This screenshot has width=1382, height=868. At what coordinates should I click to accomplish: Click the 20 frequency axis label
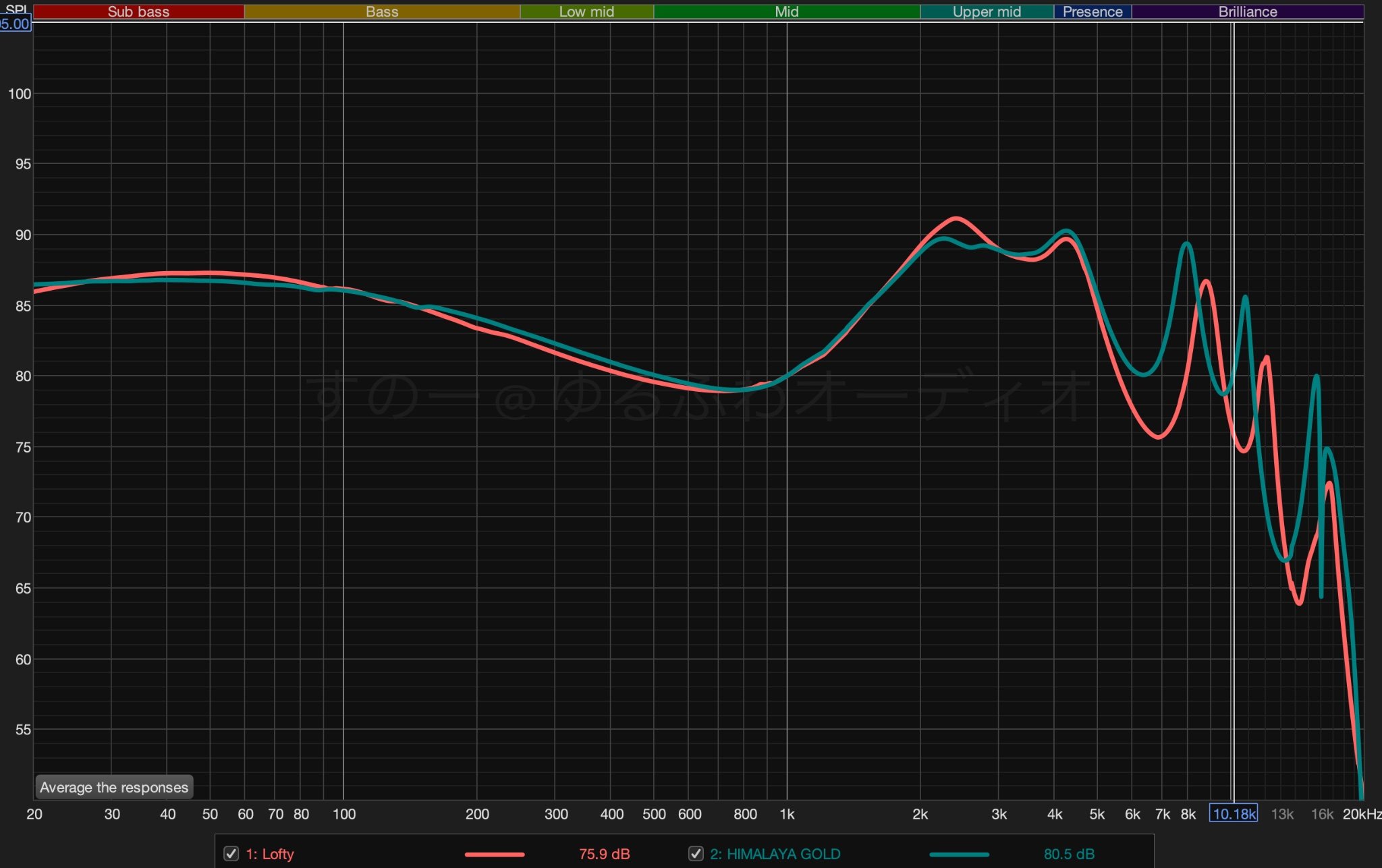click(34, 814)
